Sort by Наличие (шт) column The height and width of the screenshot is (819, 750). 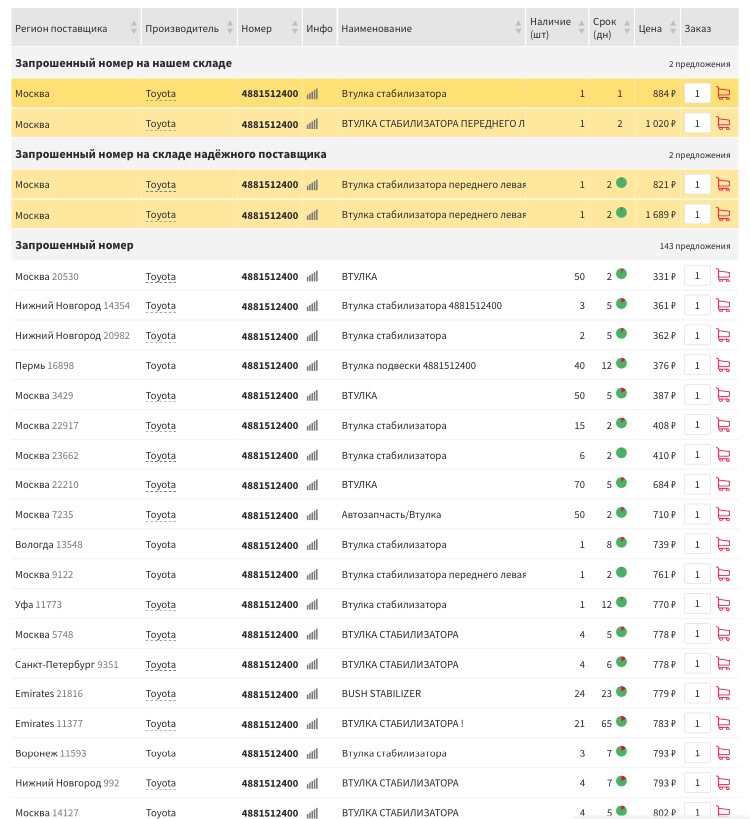click(x=581, y=28)
